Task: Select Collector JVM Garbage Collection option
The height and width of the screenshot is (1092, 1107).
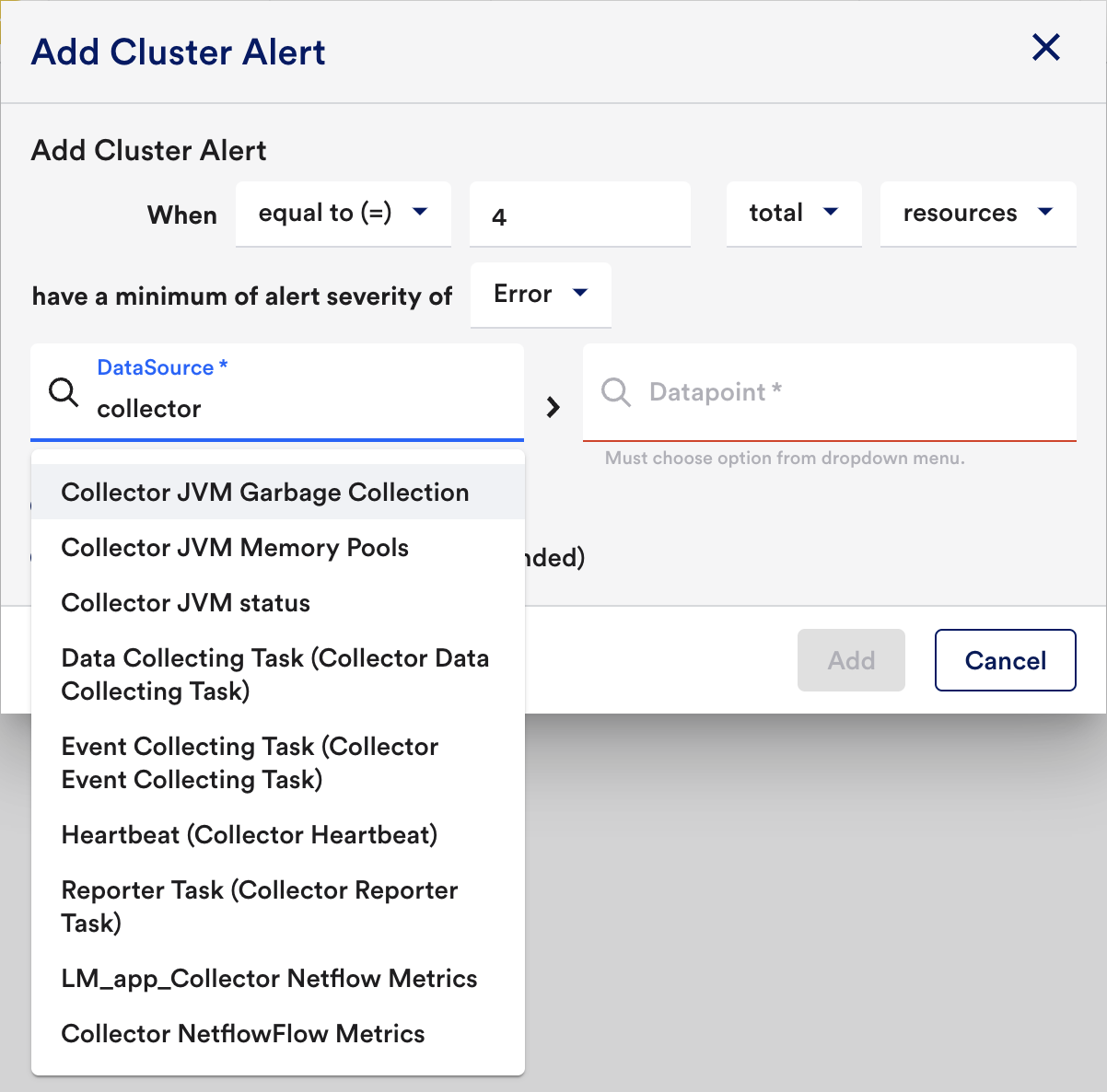Action: click(x=265, y=493)
